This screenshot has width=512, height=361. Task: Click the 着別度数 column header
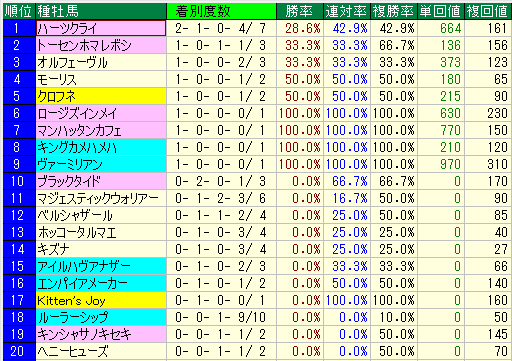click(221, 11)
